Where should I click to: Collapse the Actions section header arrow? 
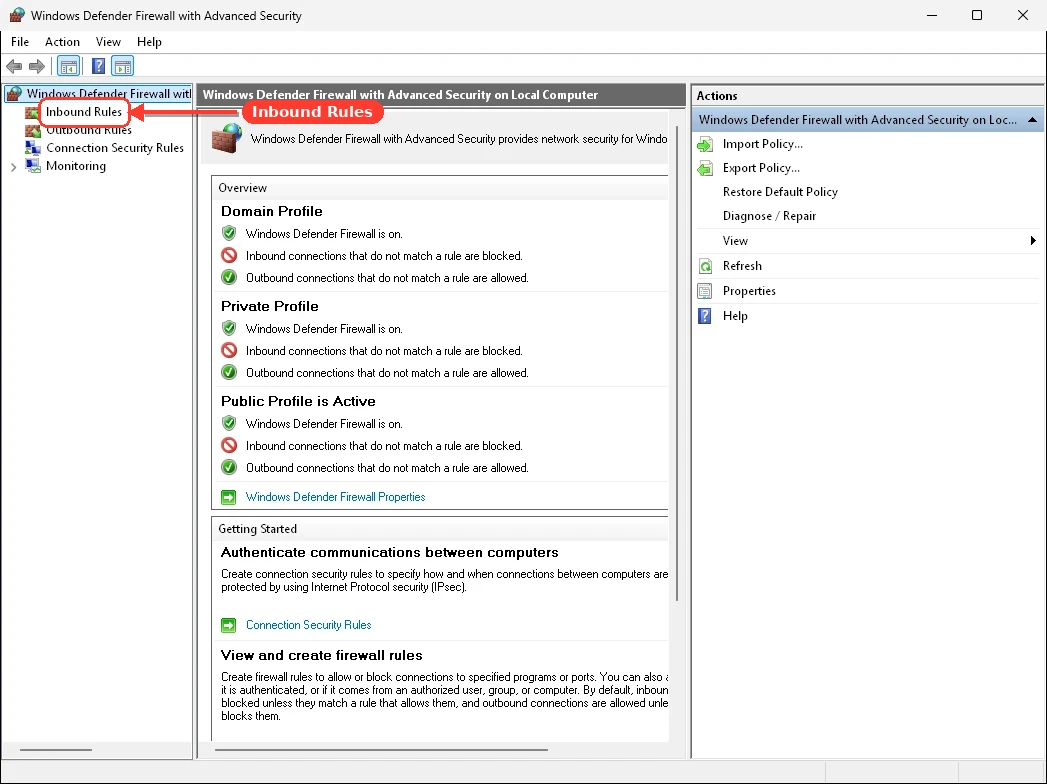(1032, 120)
